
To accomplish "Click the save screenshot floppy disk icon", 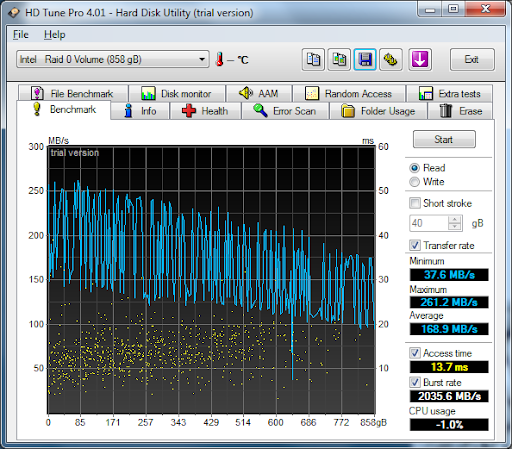I will click(365, 60).
